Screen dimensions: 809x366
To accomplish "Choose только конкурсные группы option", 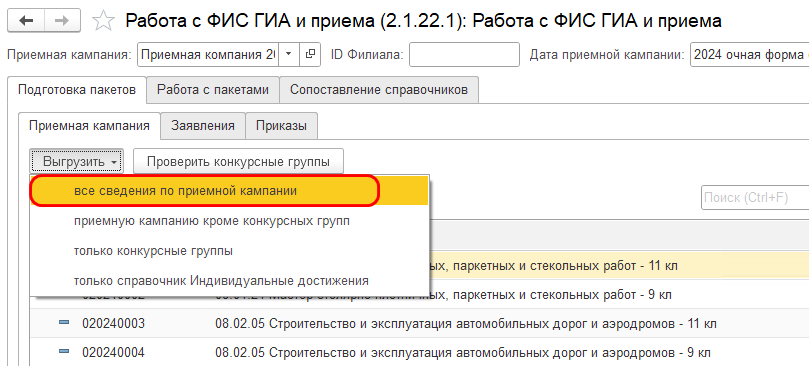I will [229, 251].
